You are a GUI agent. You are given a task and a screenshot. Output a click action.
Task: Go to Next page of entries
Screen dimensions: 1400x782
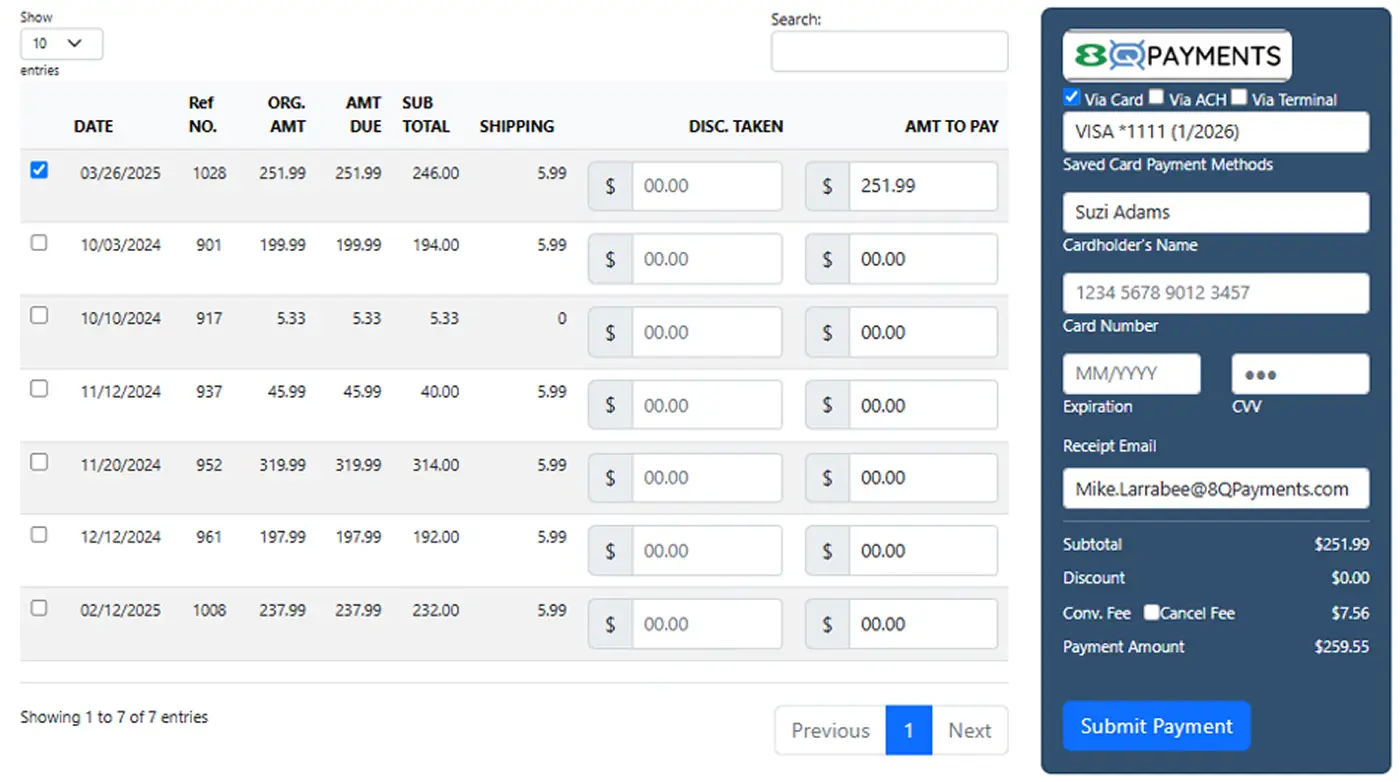[x=969, y=731]
